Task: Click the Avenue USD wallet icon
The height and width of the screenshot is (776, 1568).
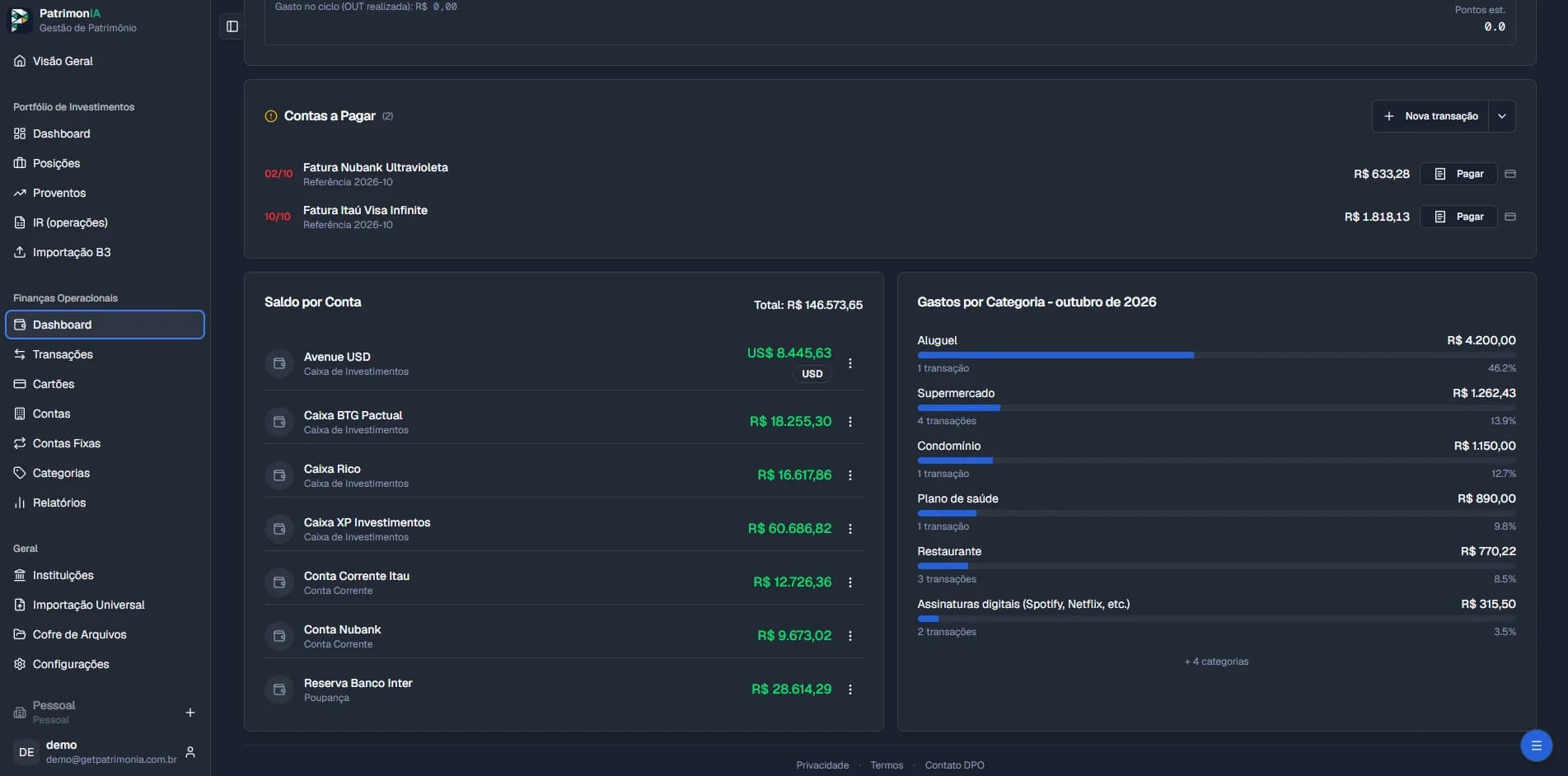Action: (x=279, y=363)
